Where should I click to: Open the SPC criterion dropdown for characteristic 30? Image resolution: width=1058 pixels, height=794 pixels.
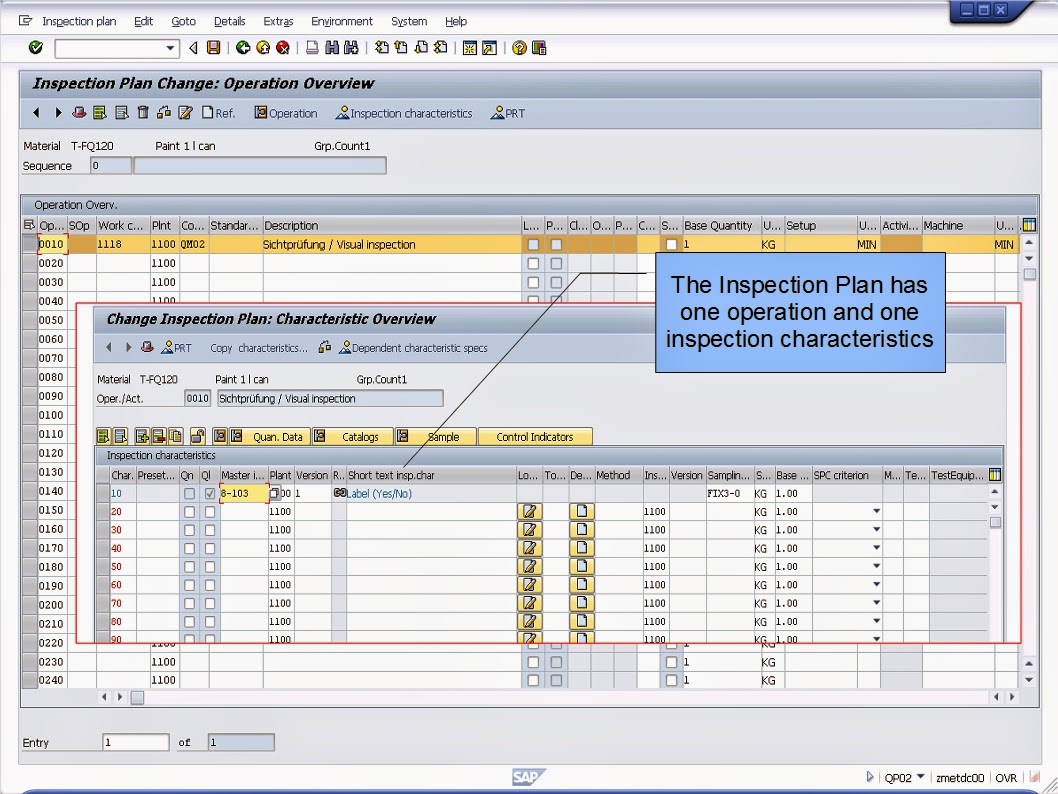point(877,529)
